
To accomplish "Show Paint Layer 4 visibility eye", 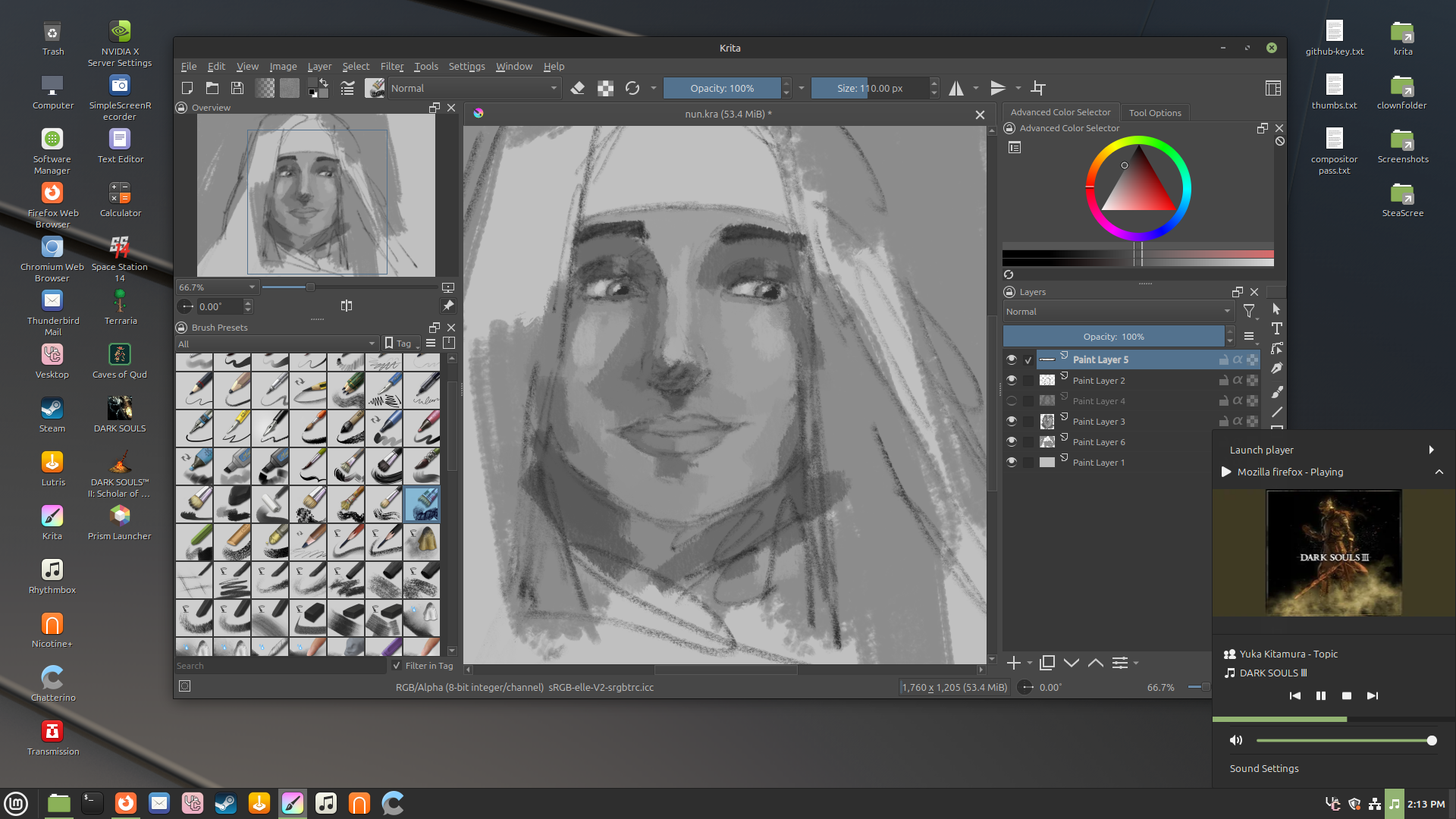I will pos(1012,400).
